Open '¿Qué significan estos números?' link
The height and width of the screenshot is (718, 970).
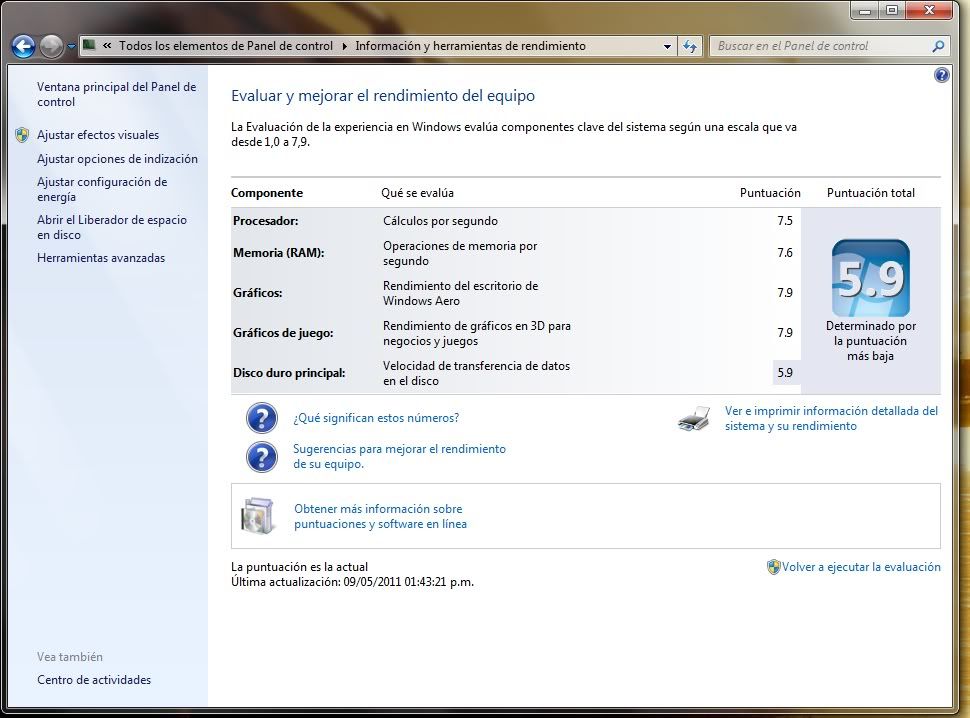(376, 418)
